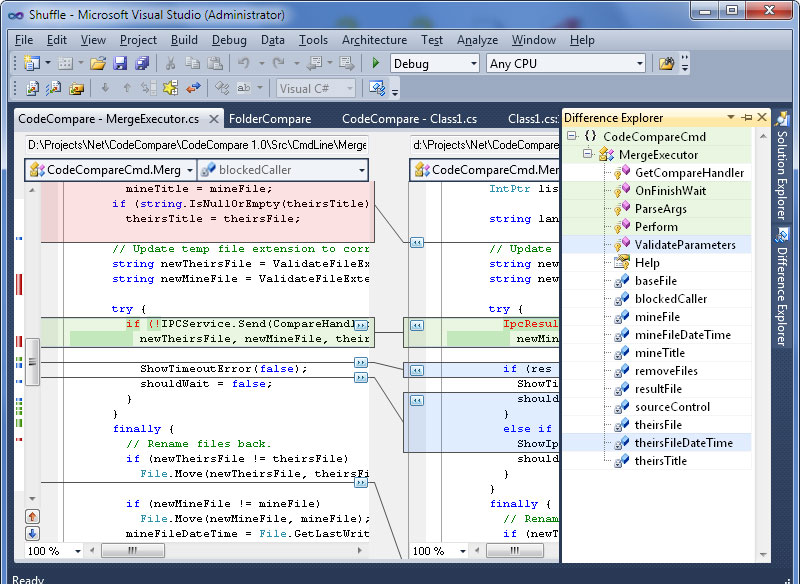
Task: Go to the next difference with the down arrow
Action: click(x=105, y=88)
